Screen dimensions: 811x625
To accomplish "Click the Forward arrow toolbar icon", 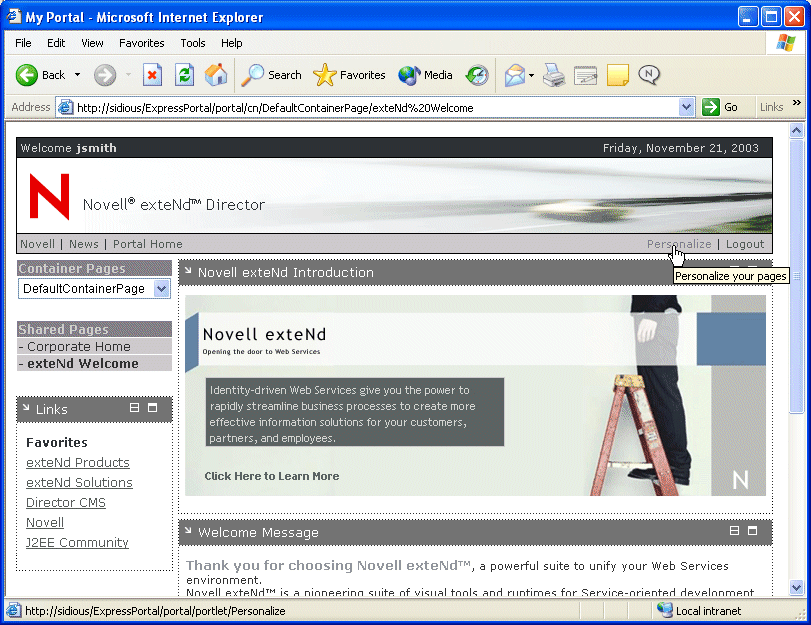I will pos(105,76).
